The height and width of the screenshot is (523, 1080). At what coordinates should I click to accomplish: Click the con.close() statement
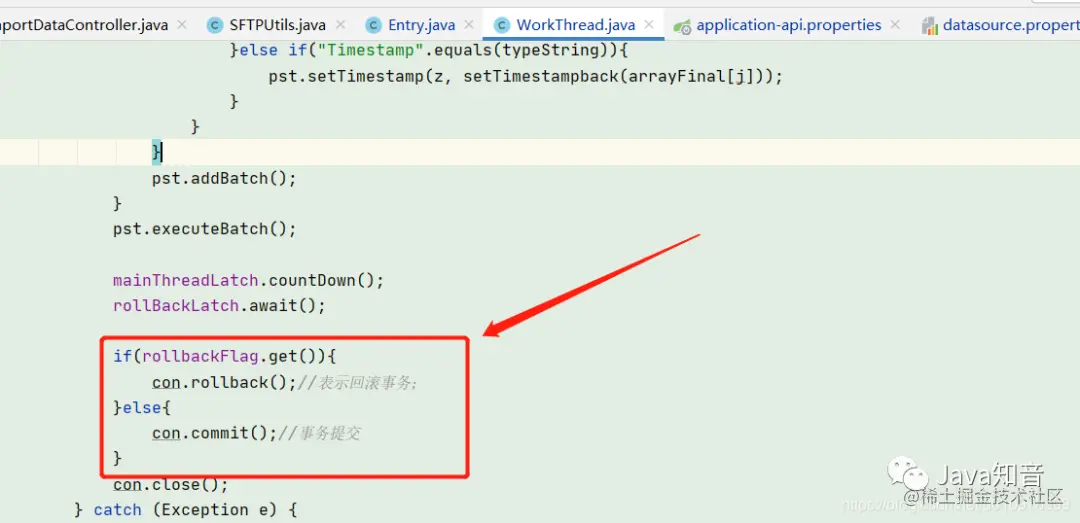tap(171, 485)
